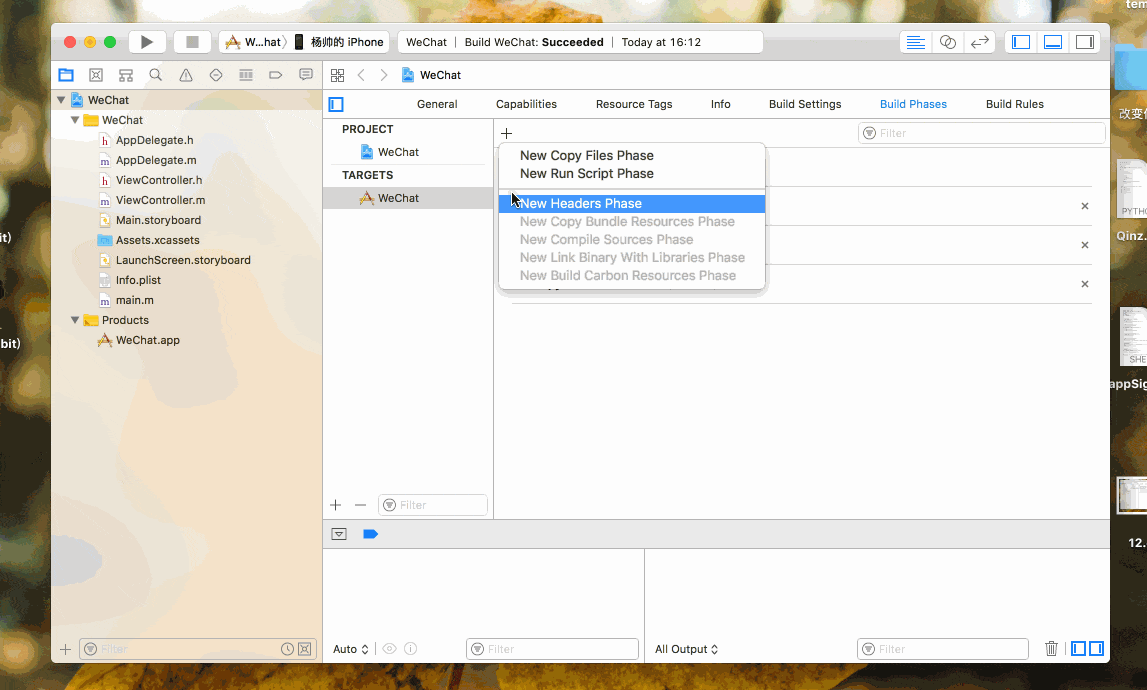This screenshot has width=1147, height=690.
Task: Toggle the Utilities pane visibility
Action: (1085, 42)
